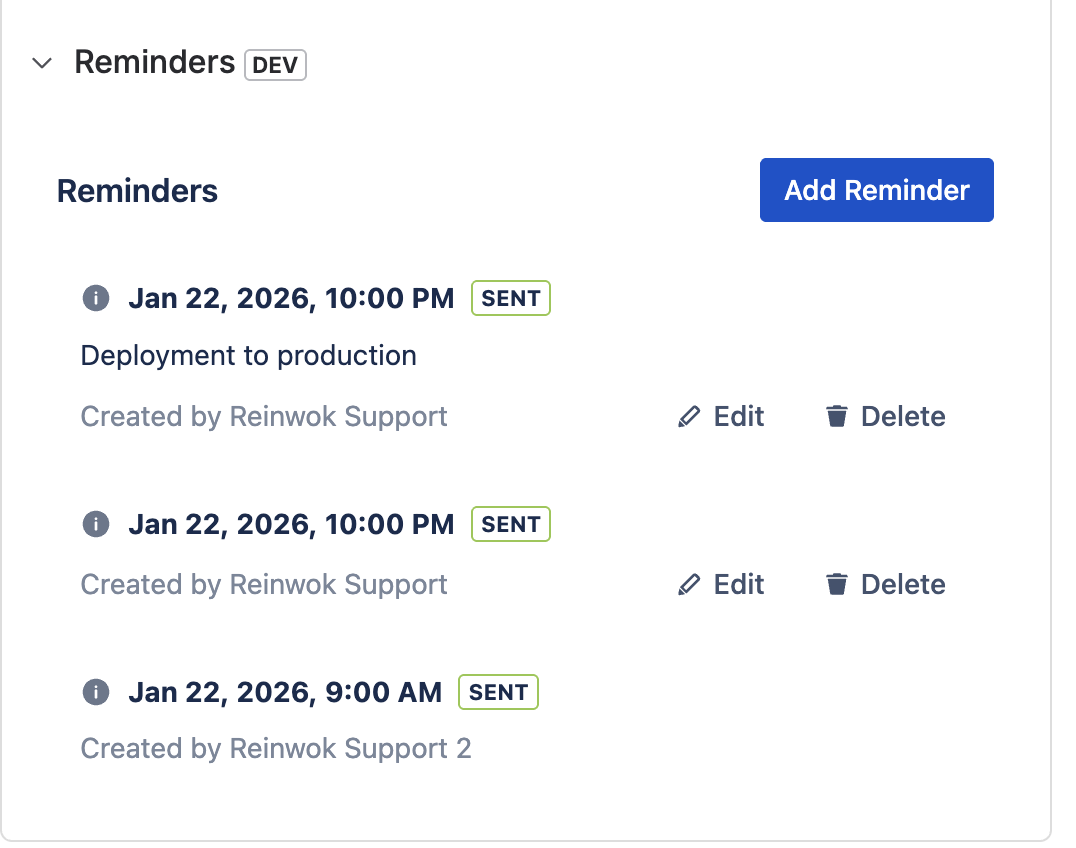Click the DEV badge next to Reminders
This screenshot has width=1076, height=848.
click(x=275, y=65)
